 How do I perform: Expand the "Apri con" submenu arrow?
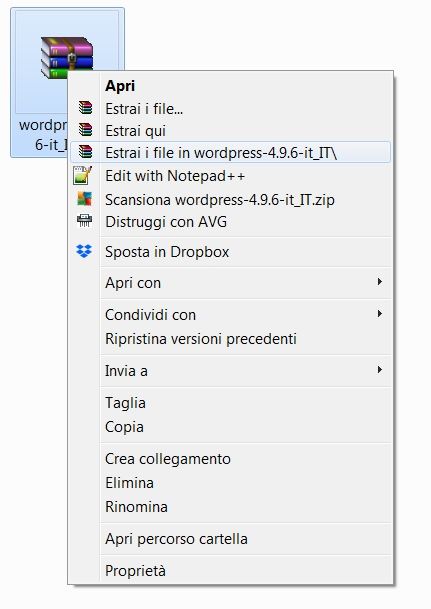point(380,282)
